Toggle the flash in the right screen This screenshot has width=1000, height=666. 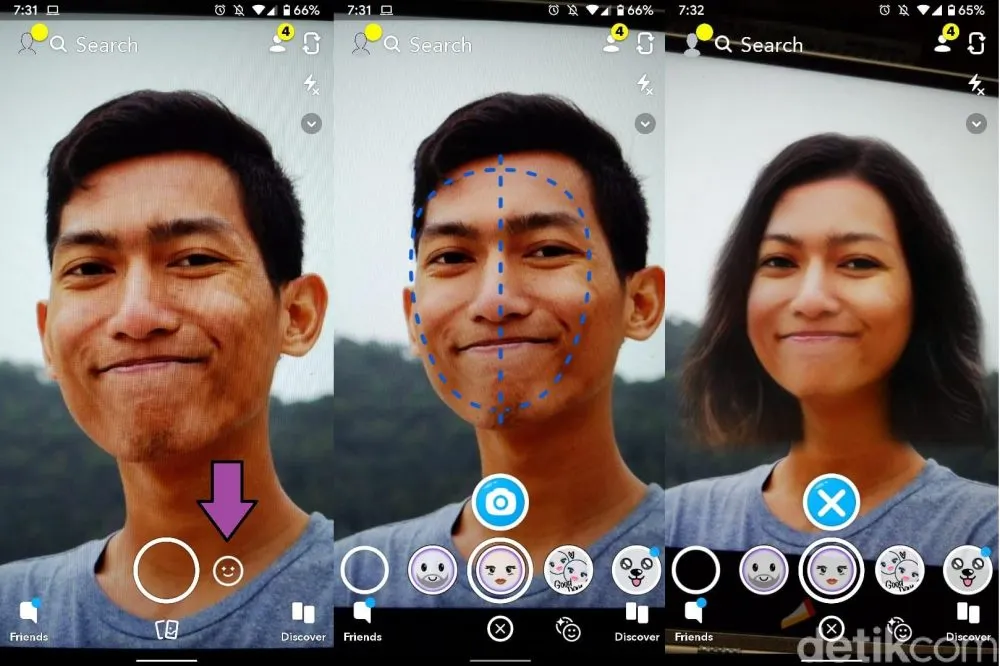click(977, 85)
